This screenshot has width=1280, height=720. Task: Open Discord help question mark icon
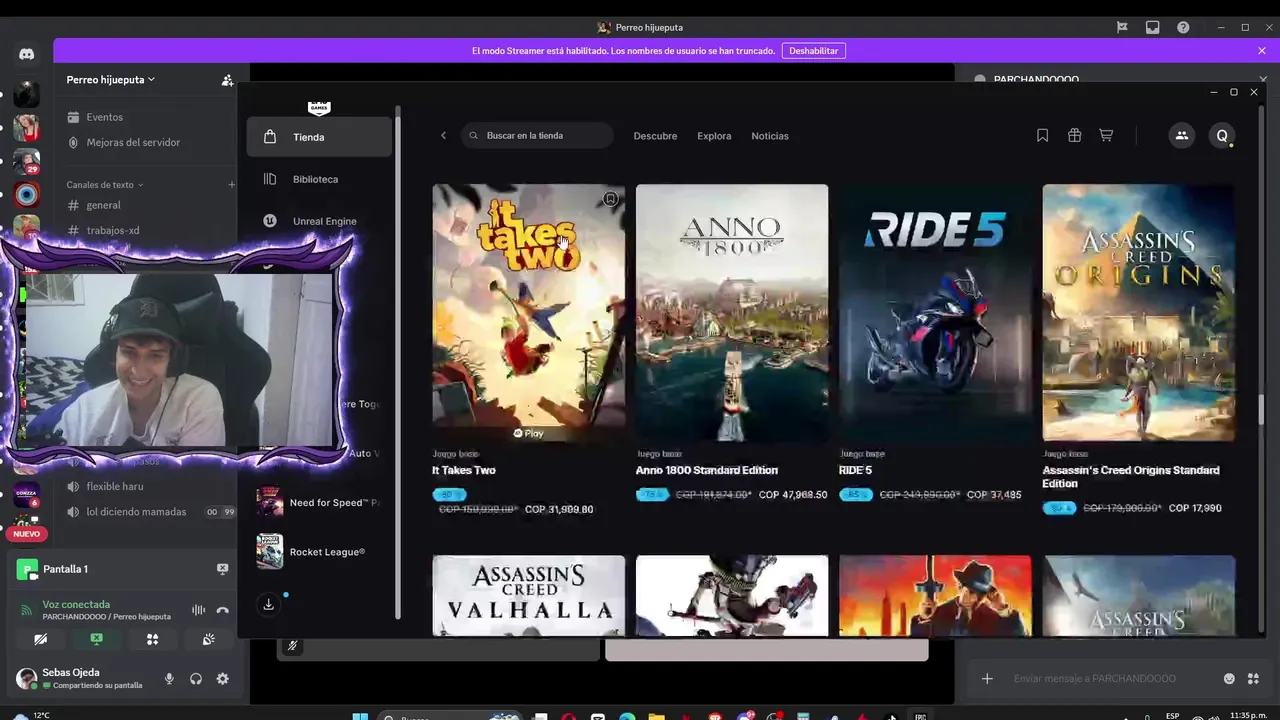[x=1183, y=27]
